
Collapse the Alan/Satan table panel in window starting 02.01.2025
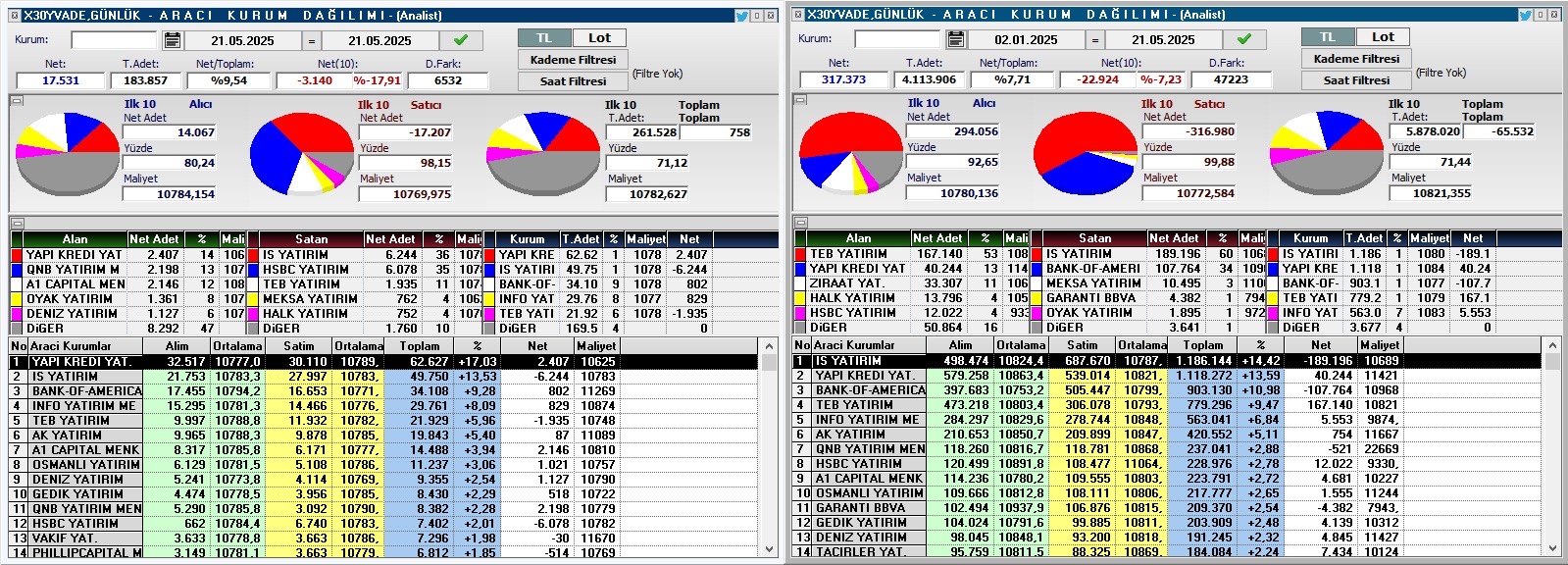[800, 223]
